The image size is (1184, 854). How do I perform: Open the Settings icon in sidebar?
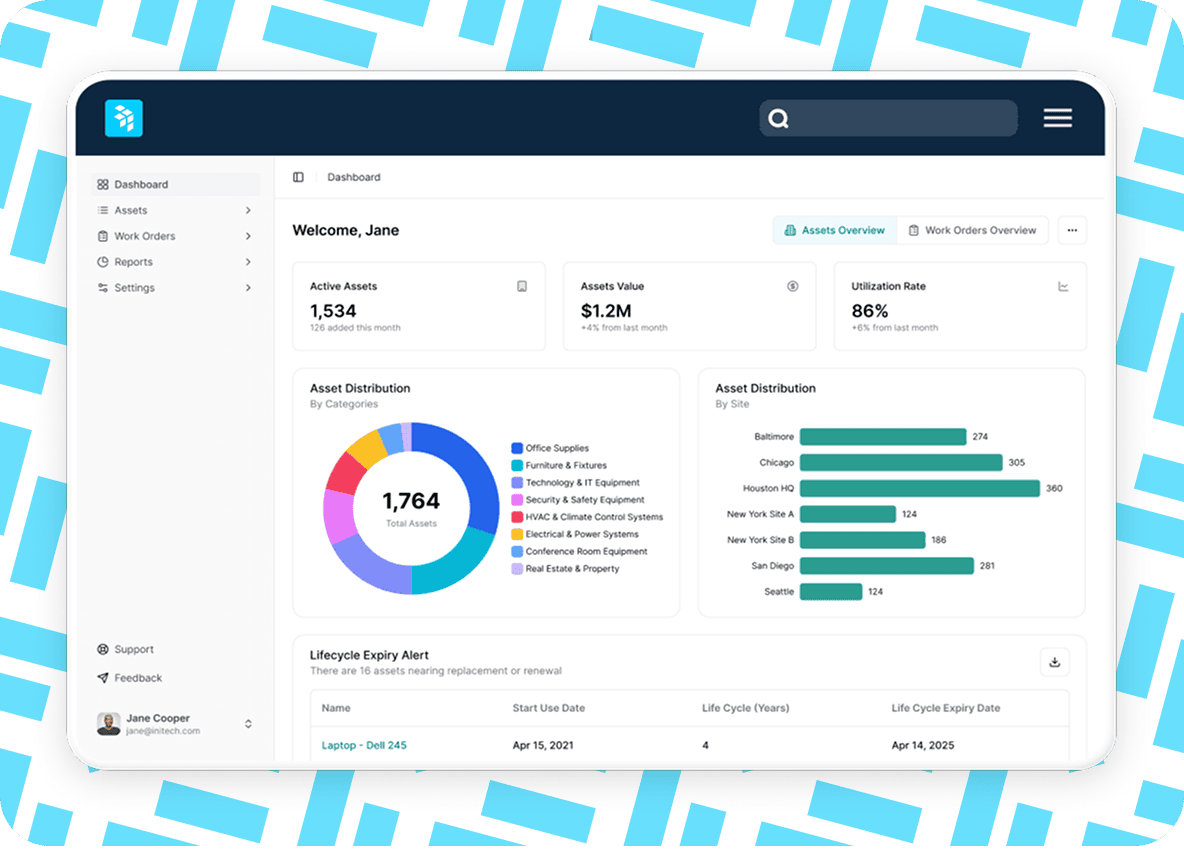(x=103, y=288)
